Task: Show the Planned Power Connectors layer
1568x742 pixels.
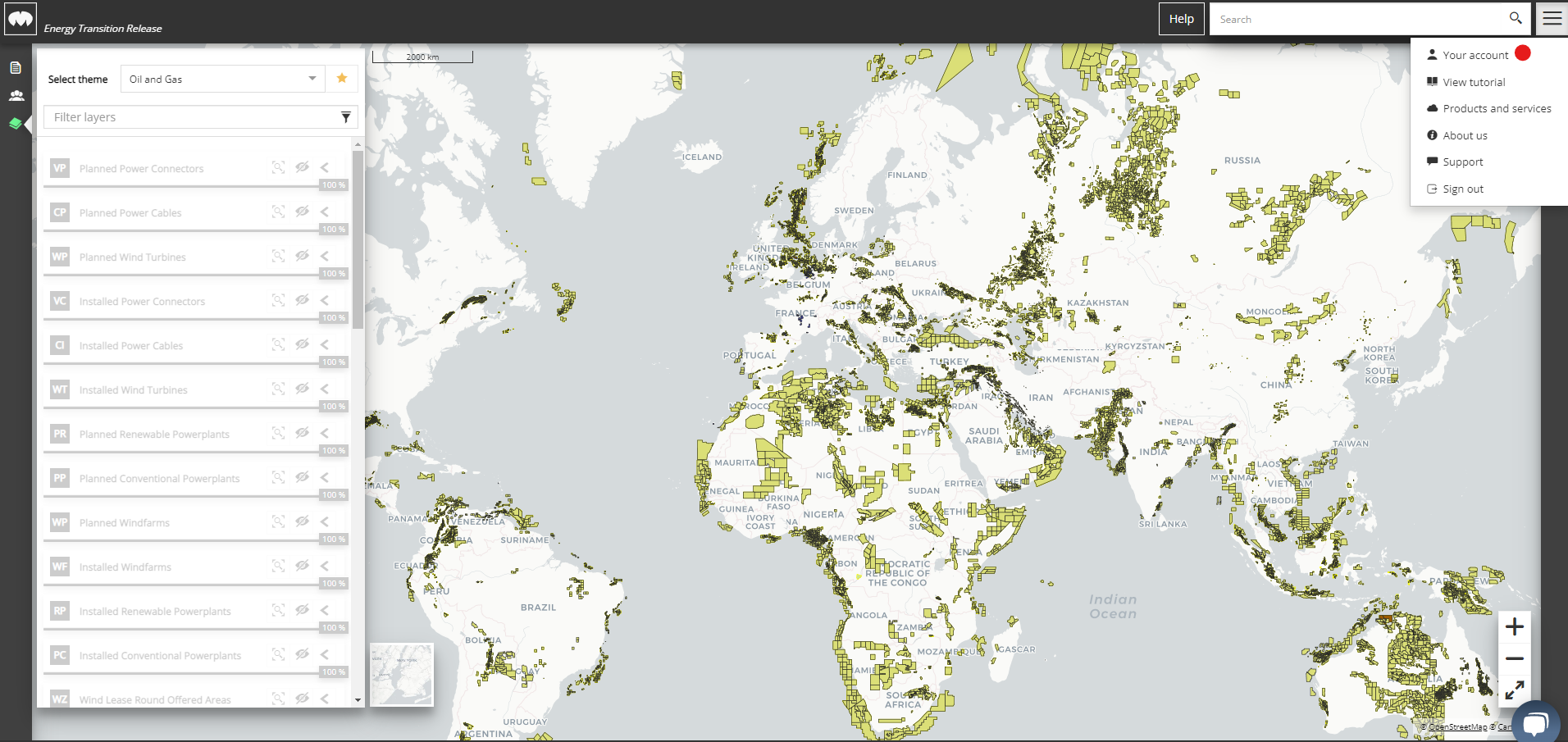Action: [x=302, y=167]
